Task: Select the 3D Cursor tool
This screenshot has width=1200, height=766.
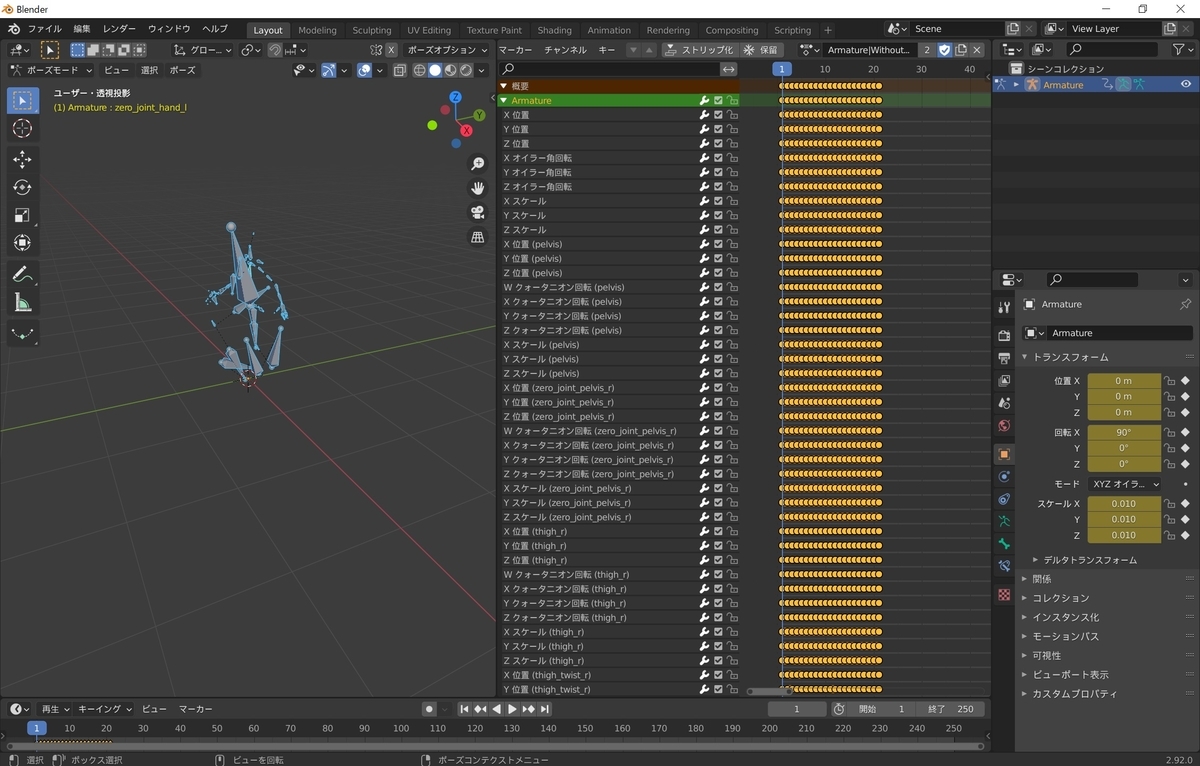Action: tap(22, 129)
